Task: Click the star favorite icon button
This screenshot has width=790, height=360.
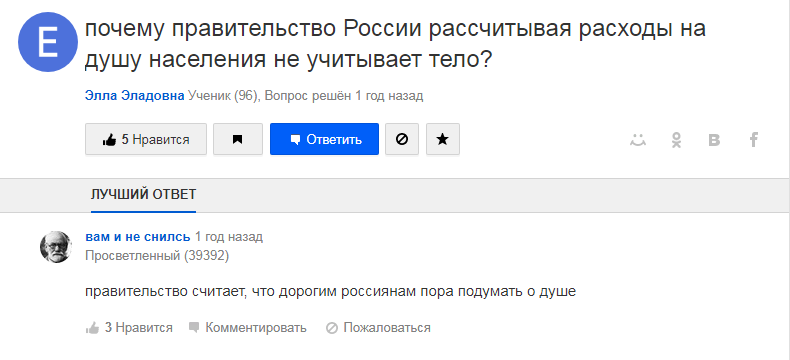Action: [x=442, y=139]
